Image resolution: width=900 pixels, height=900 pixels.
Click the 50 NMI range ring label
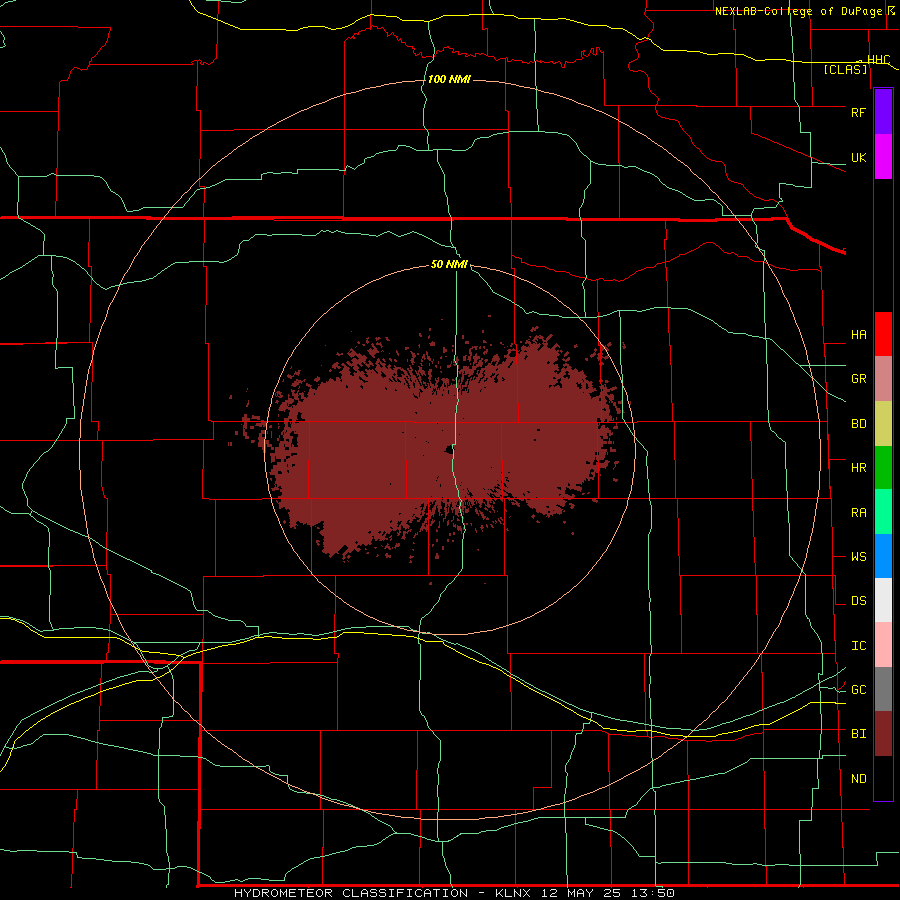449,264
